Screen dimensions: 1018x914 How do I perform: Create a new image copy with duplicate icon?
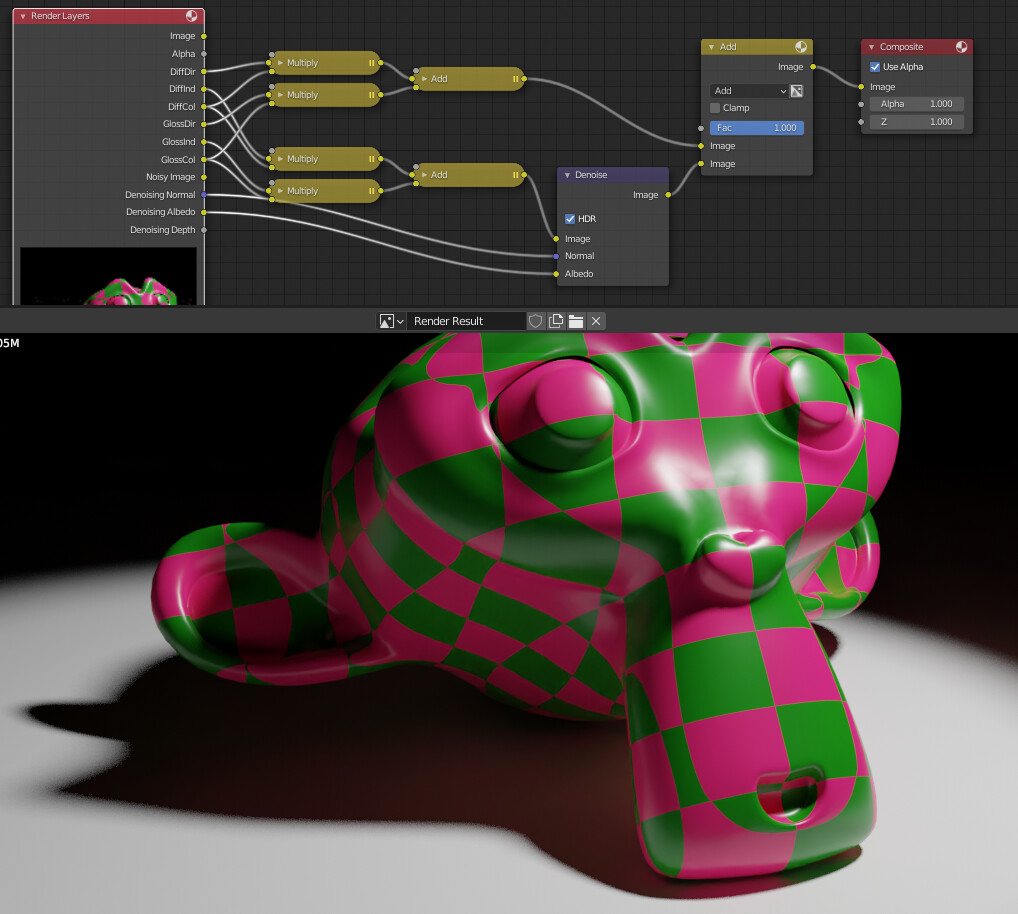556,321
